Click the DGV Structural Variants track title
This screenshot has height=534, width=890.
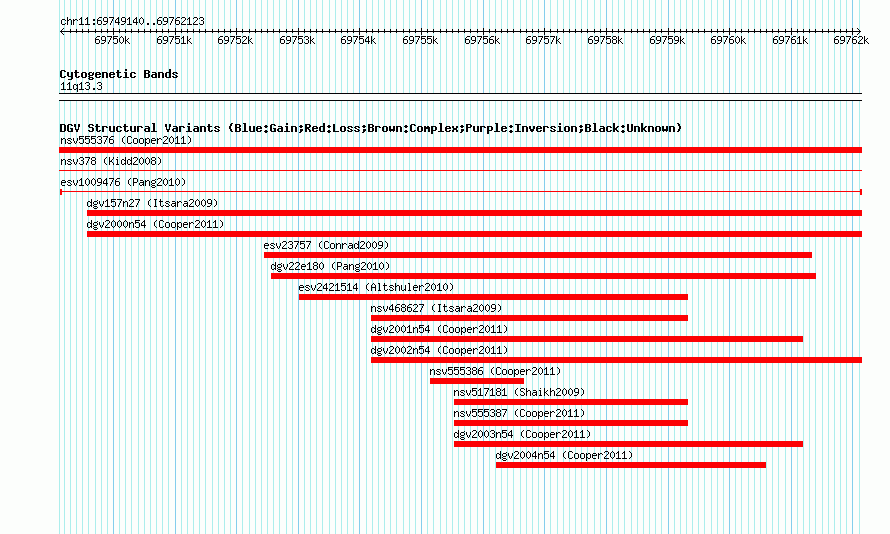pyautogui.click(x=371, y=128)
